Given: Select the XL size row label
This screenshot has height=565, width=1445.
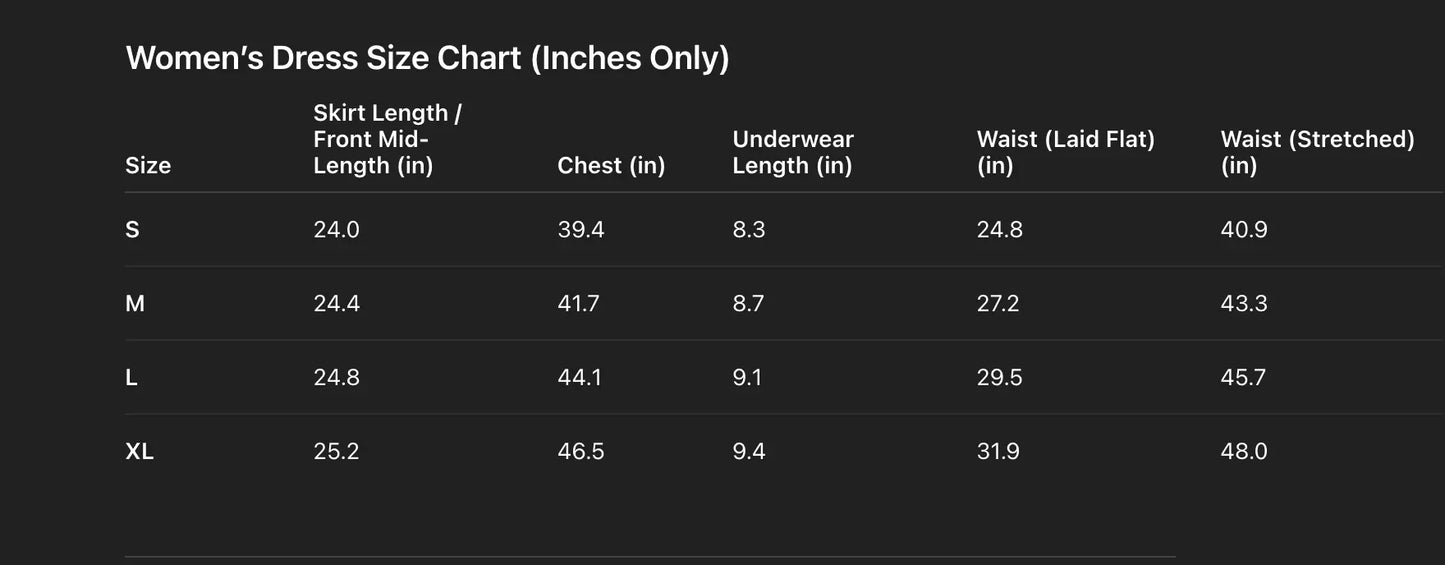Looking at the screenshot, I should 139,451.
